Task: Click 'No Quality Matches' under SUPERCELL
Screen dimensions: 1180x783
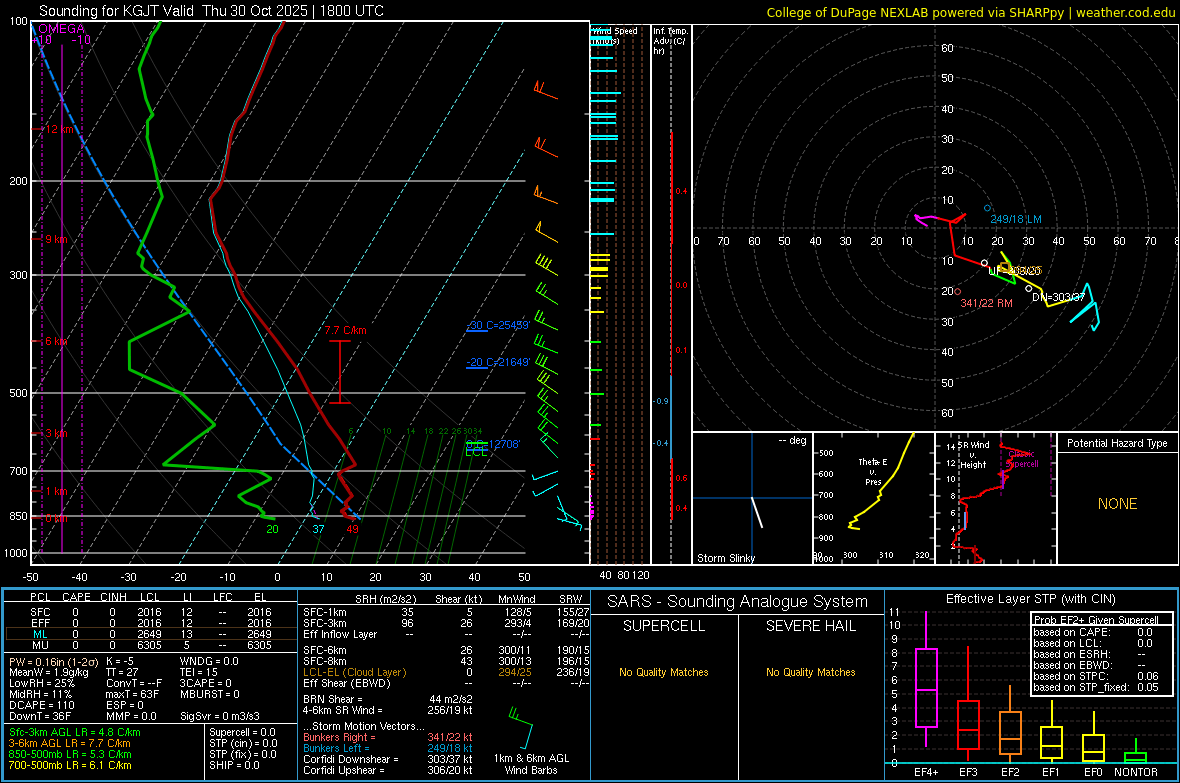Action: pyautogui.click(x=664, y=672)
